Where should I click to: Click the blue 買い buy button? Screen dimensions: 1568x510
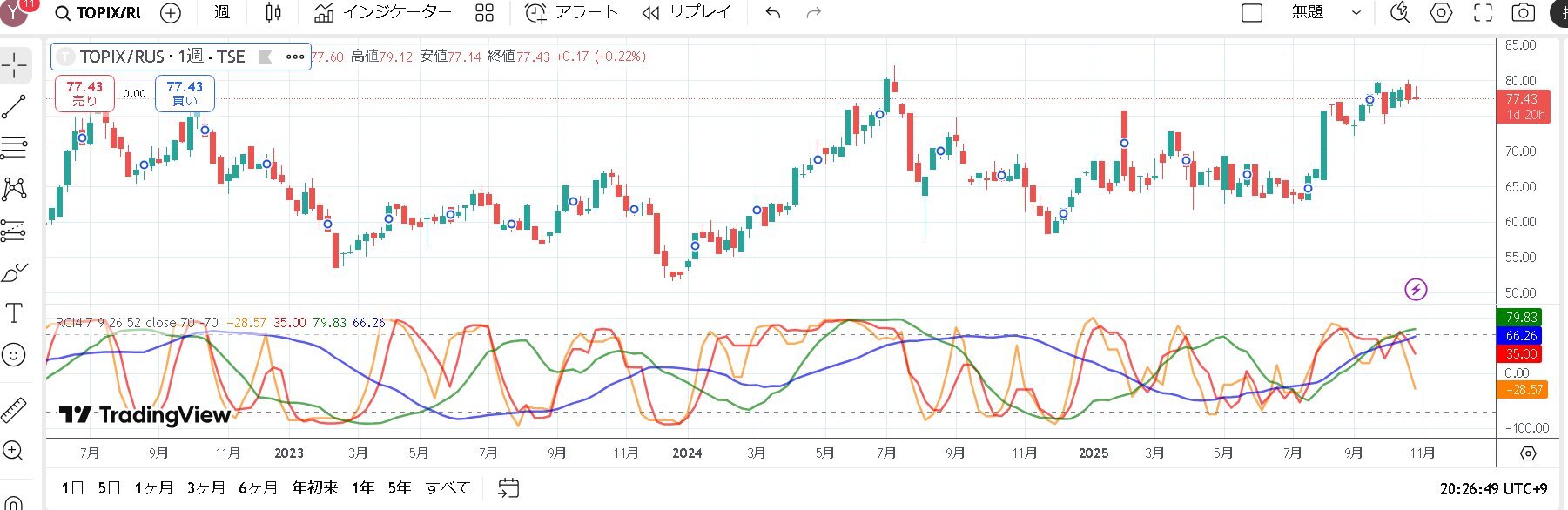(x=185, y=93)
